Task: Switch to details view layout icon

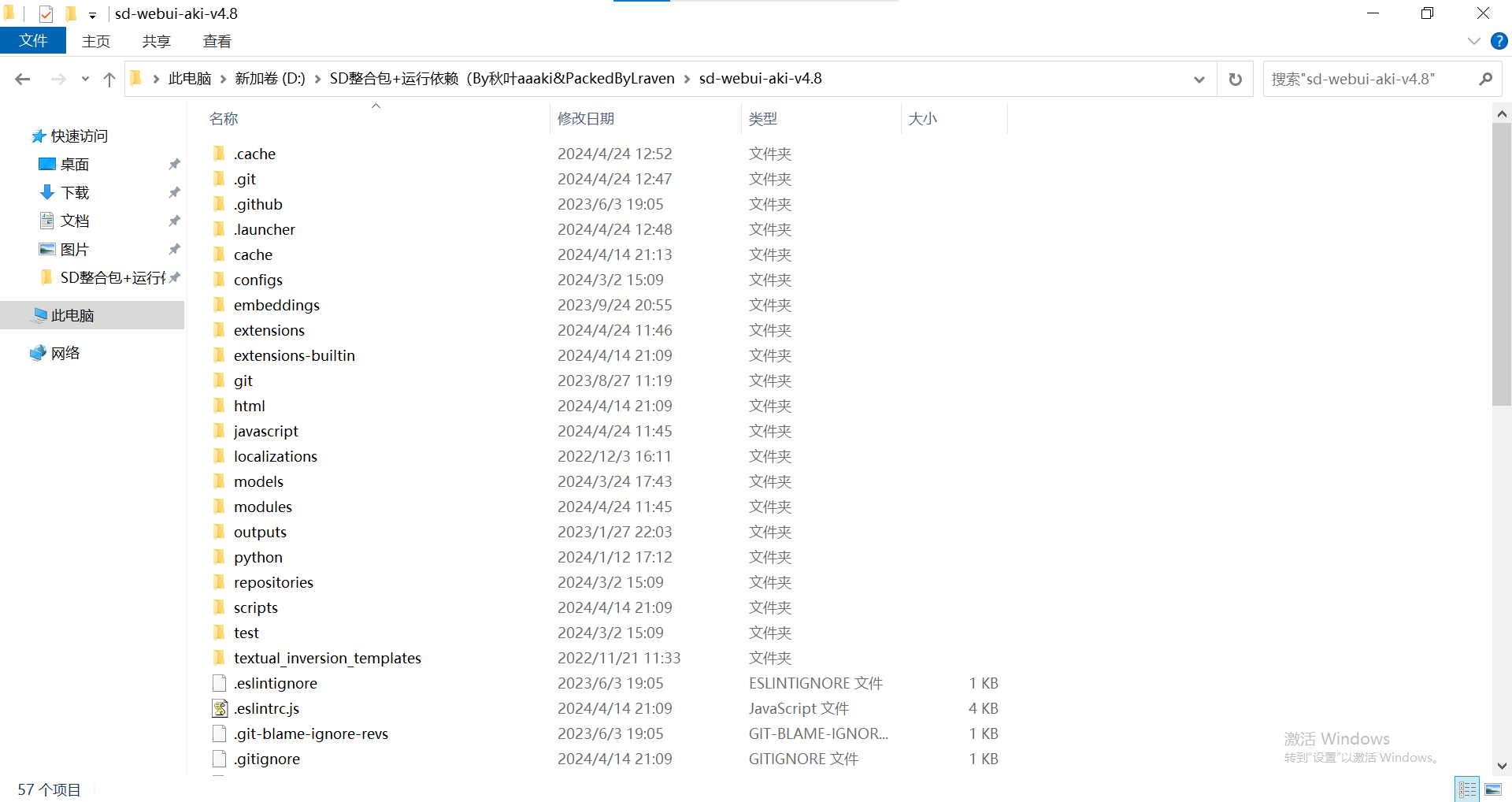Action: pos(1467,789)
